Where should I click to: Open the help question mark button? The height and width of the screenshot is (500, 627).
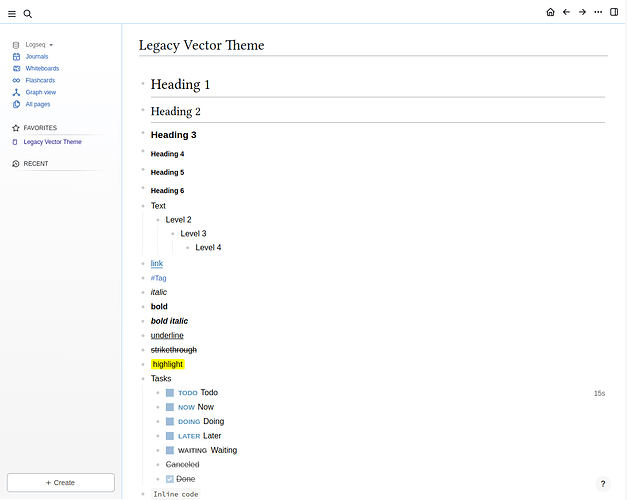(603, 484)
